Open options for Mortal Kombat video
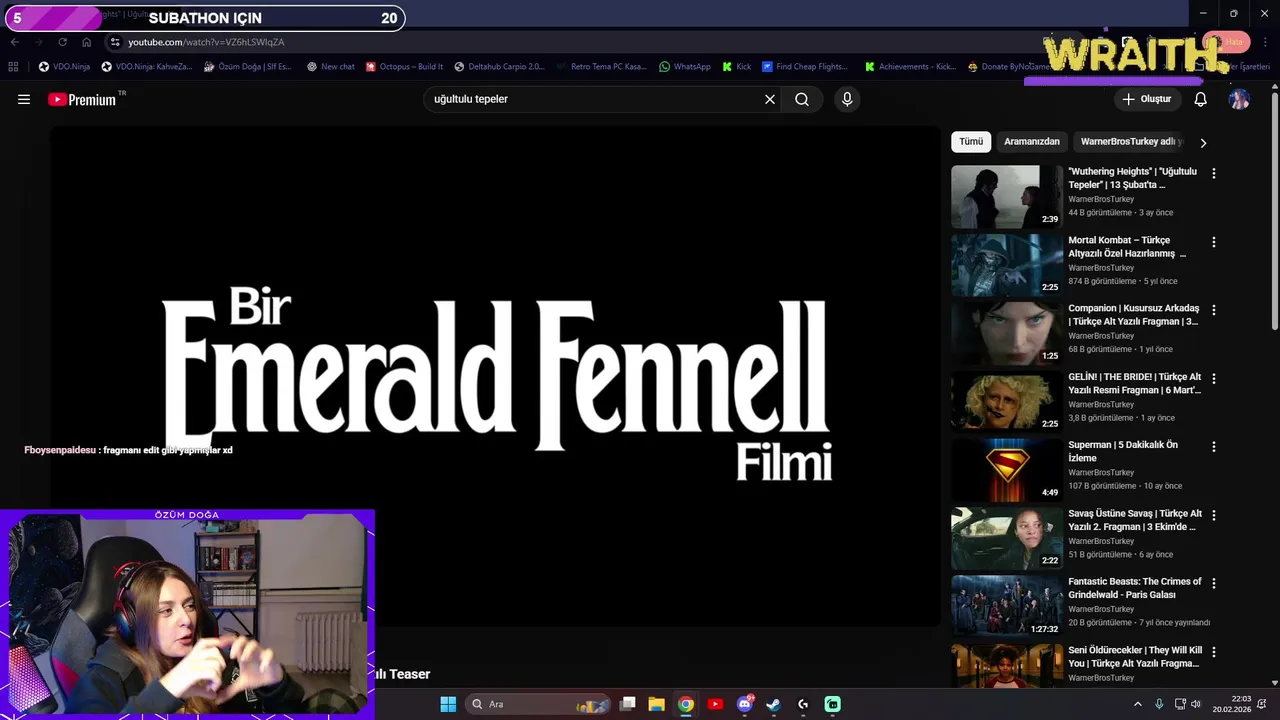Screen dimensions: 1280x720 click(1214, 242)
